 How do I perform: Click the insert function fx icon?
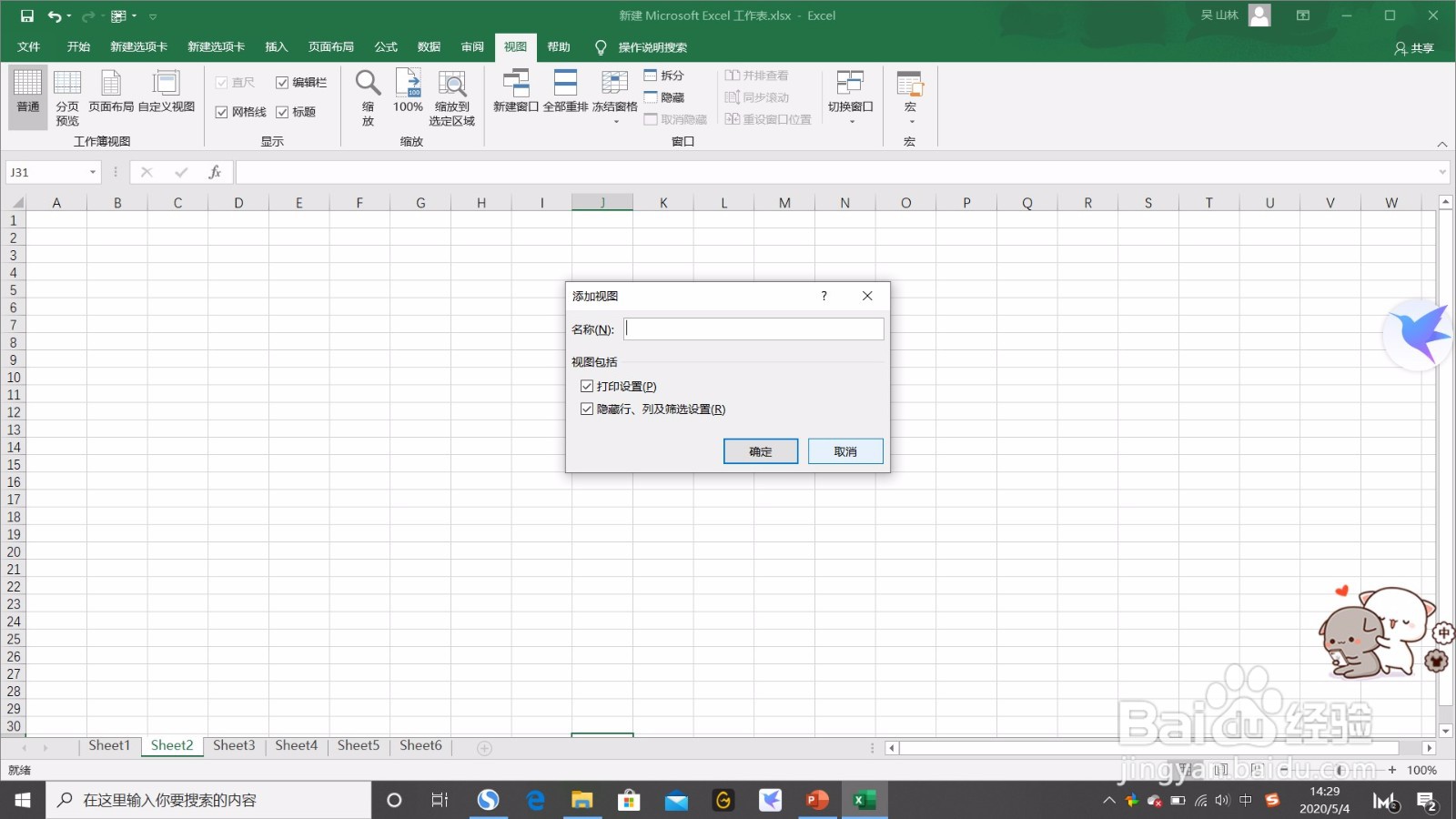pos(215,172)
